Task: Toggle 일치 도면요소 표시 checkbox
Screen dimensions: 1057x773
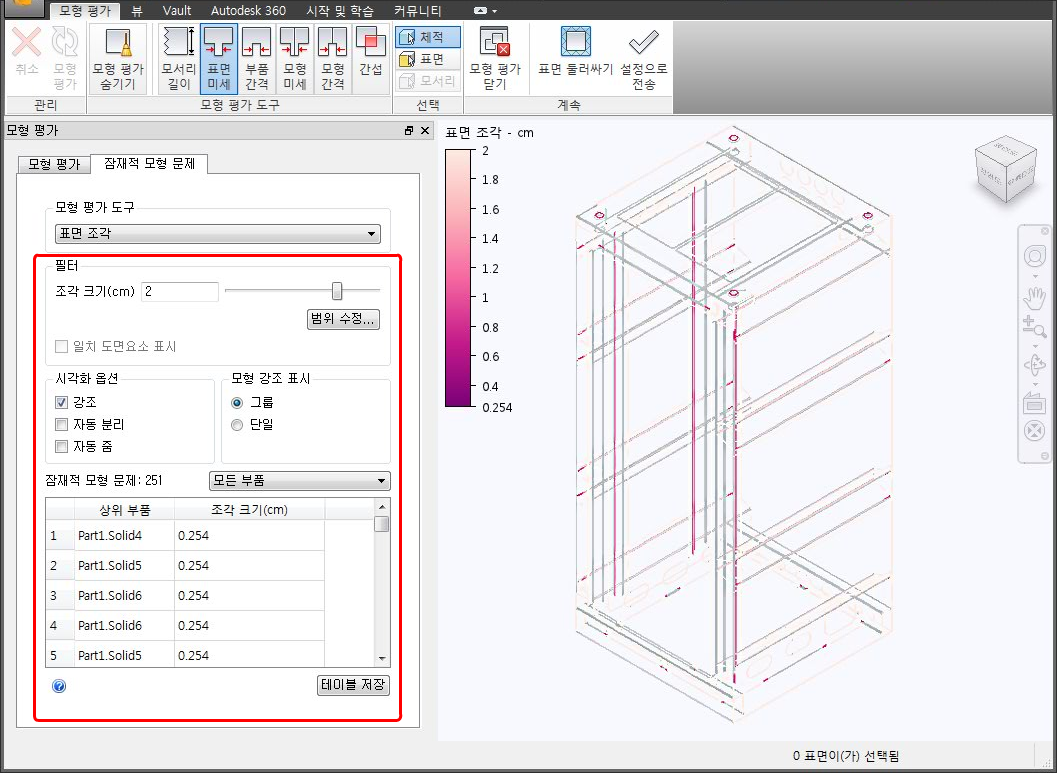Action: (61, 346)
